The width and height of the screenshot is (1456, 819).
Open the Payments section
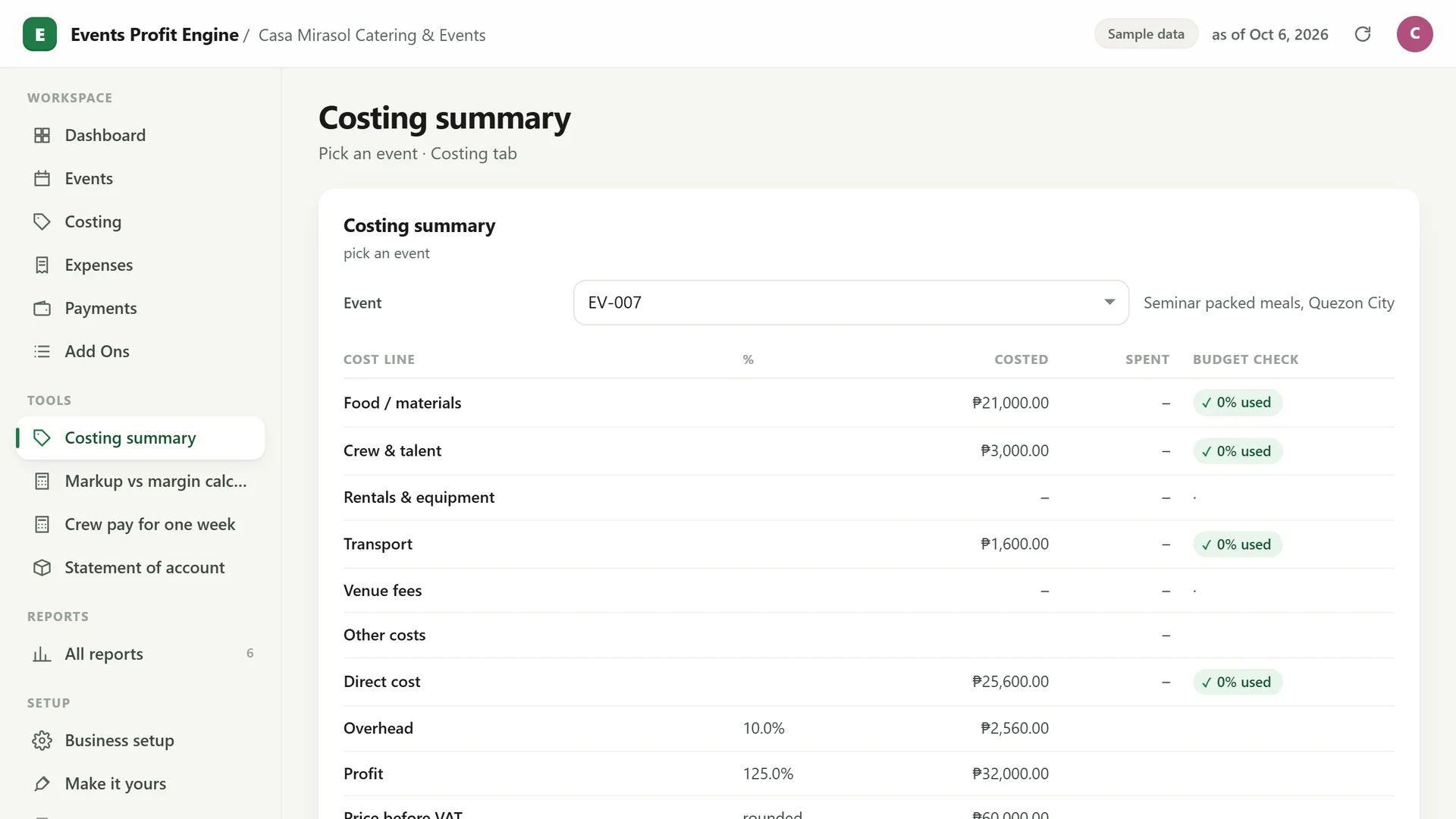[x=141, y=308]
